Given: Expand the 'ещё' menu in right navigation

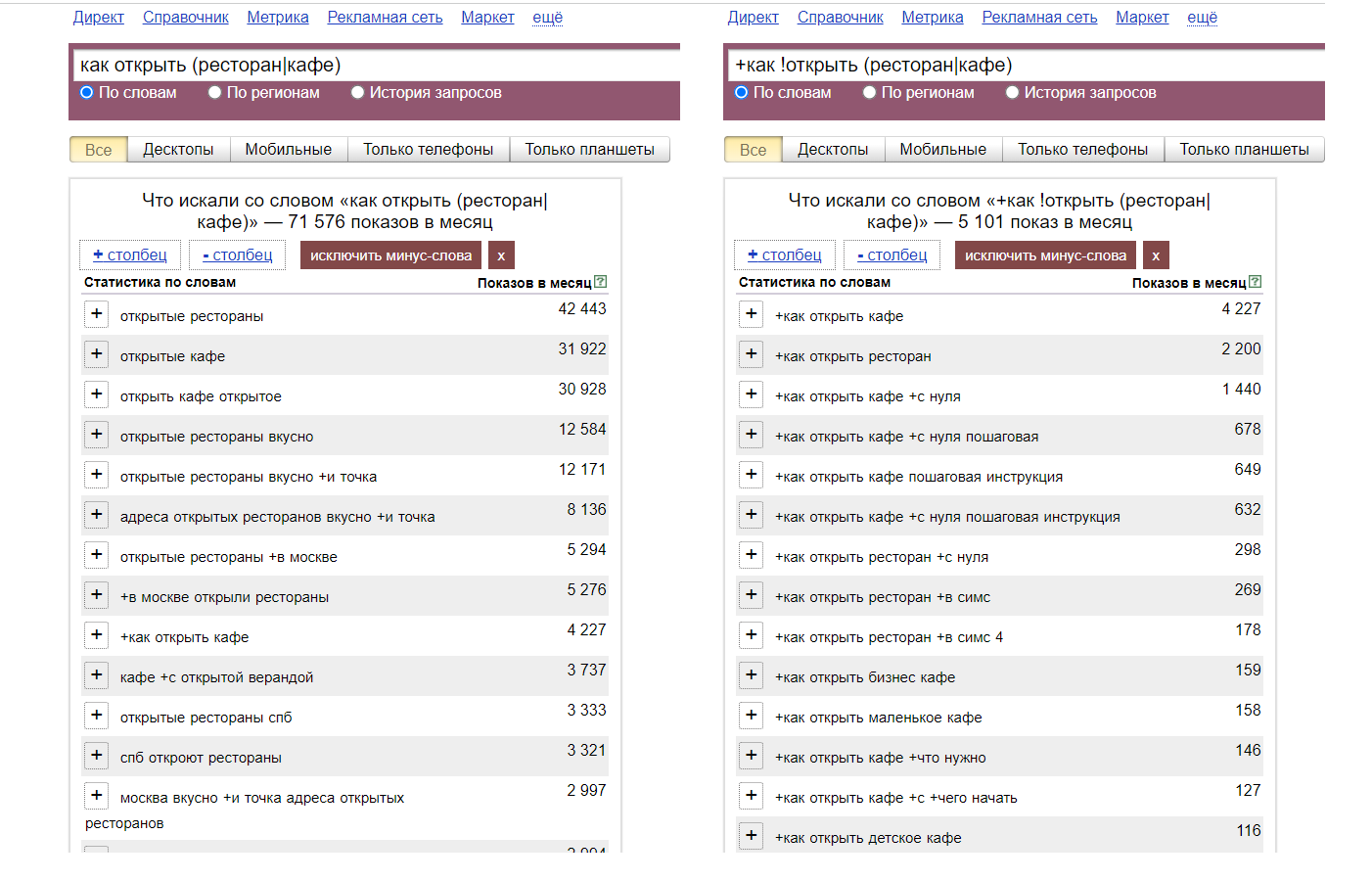Looking at the screenshot, I should [x=1203, y=17].
